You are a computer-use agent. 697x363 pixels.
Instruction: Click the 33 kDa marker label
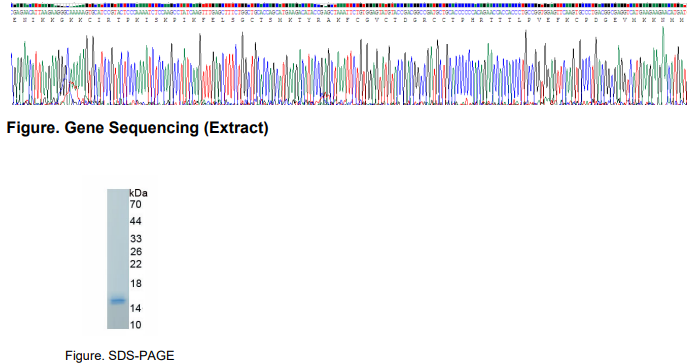click(136, 239)
